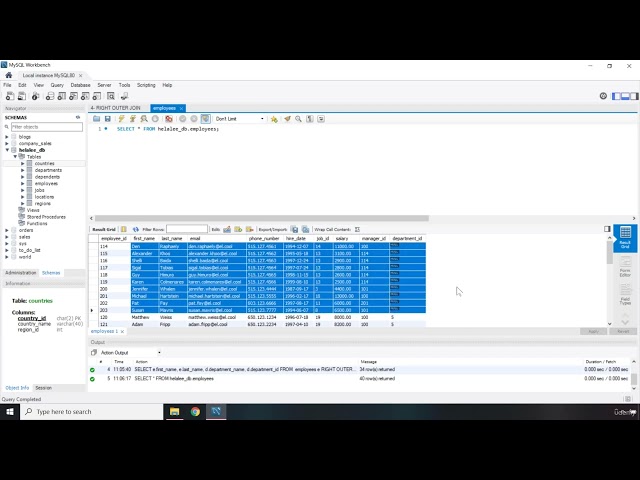The width and height of the screenshot is (640, 480).
Task: Open find panel with magnifier icon
Action: point(298,119)
